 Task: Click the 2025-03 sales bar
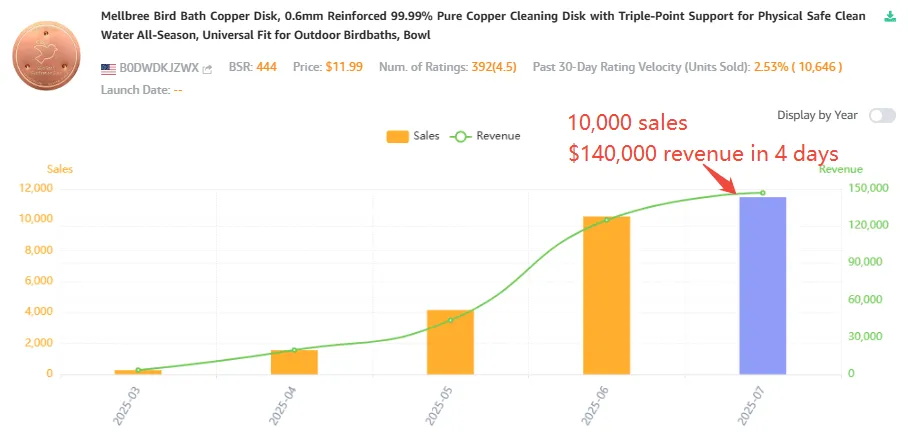138,372
